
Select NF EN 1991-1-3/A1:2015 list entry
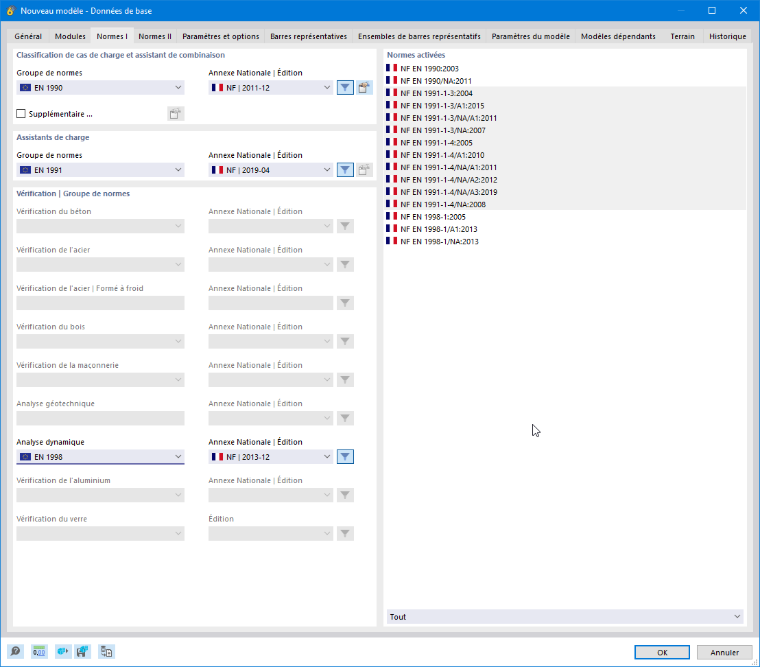(565, 106)
